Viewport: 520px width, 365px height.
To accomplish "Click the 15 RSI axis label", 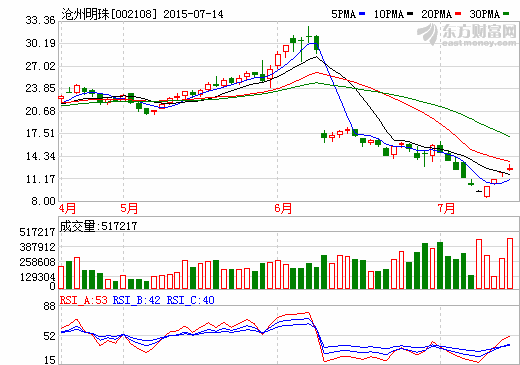I will point(49,360).
